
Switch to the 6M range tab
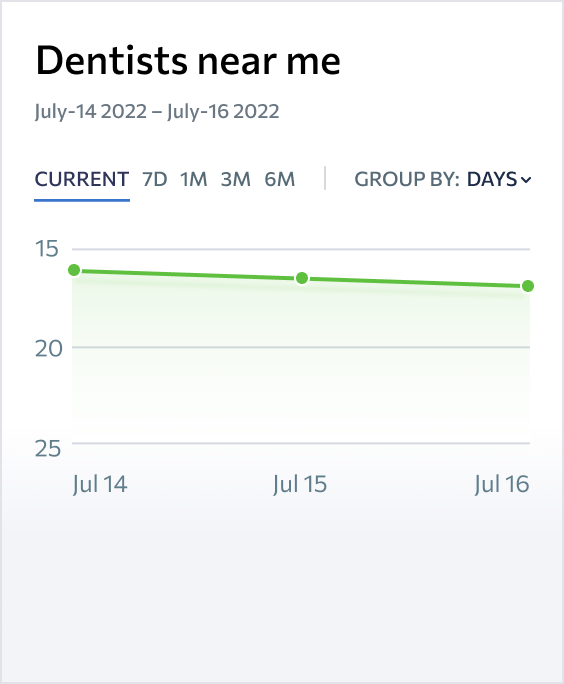pos(280,179)
